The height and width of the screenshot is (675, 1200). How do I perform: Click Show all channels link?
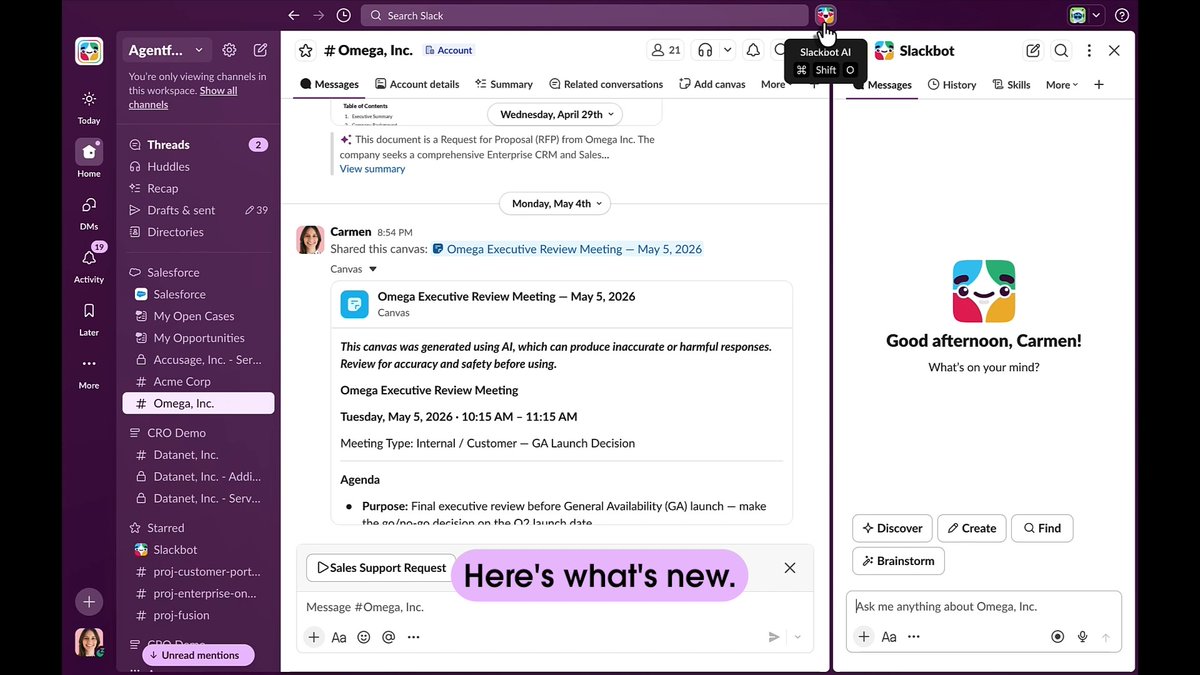[x=183, y=97]
